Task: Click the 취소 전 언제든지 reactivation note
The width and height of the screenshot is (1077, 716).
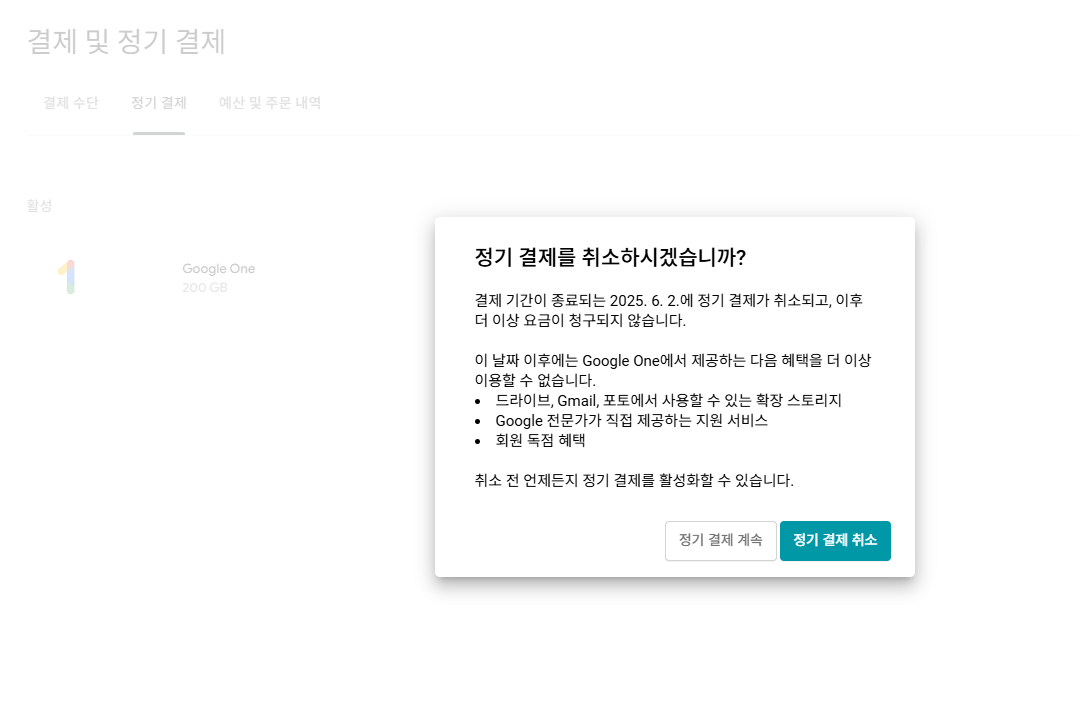Action: point(634,480)
